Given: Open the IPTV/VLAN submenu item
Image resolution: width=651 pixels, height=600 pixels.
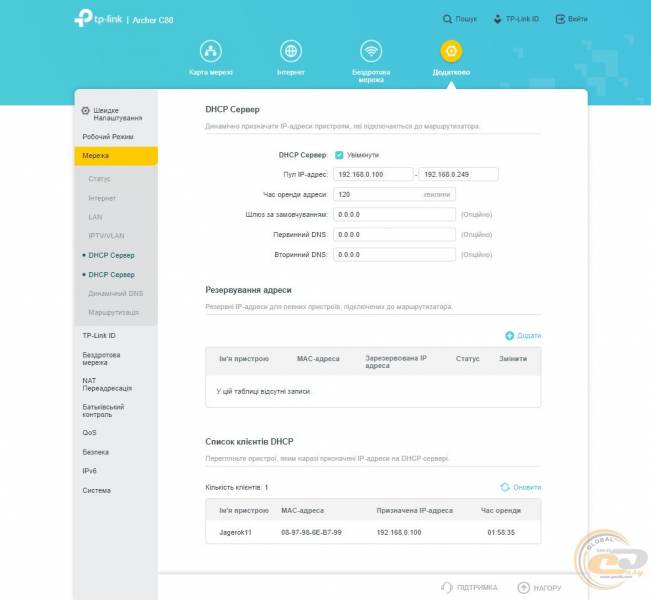Looking at the screenshot, I should [106, 236].
